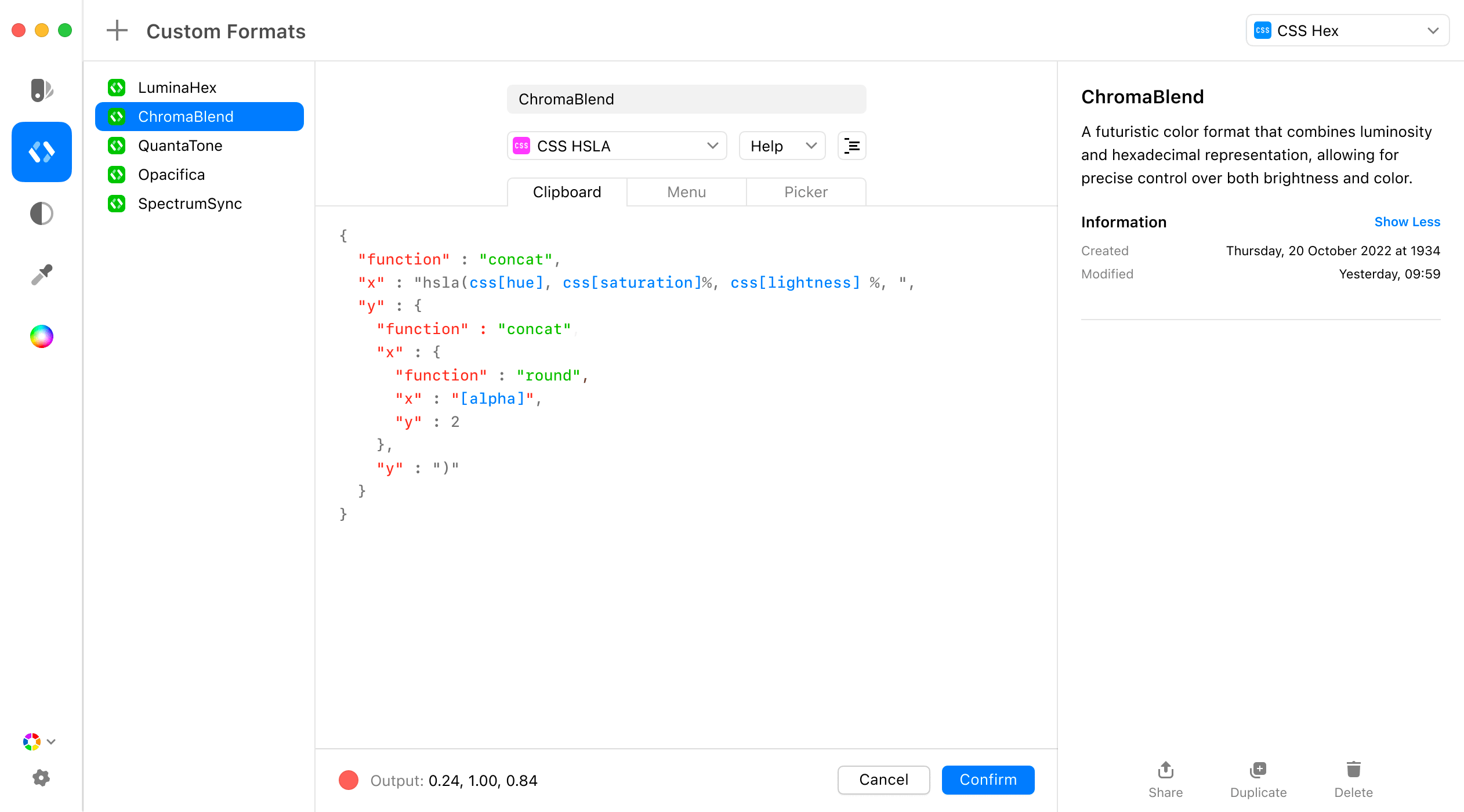Click the Show Less link
1464x812 pixels.
pyautogui.click(x=1407, y=222)
